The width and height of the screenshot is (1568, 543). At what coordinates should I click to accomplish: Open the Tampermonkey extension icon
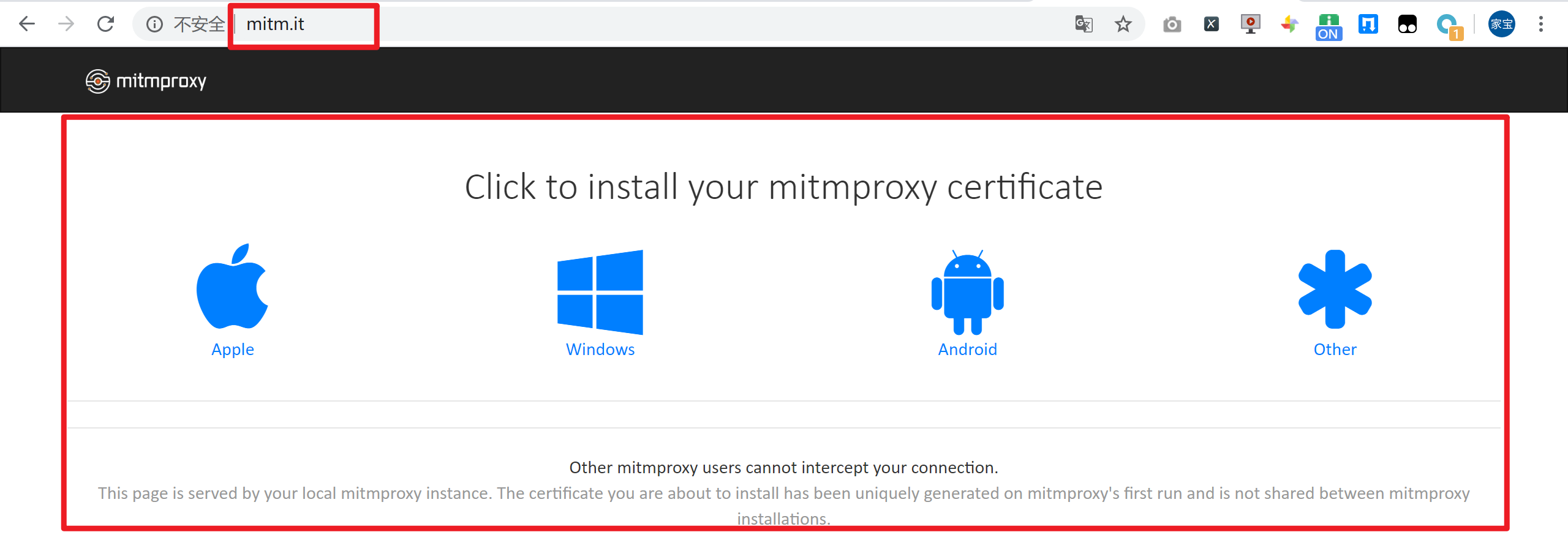[1408, 24]
